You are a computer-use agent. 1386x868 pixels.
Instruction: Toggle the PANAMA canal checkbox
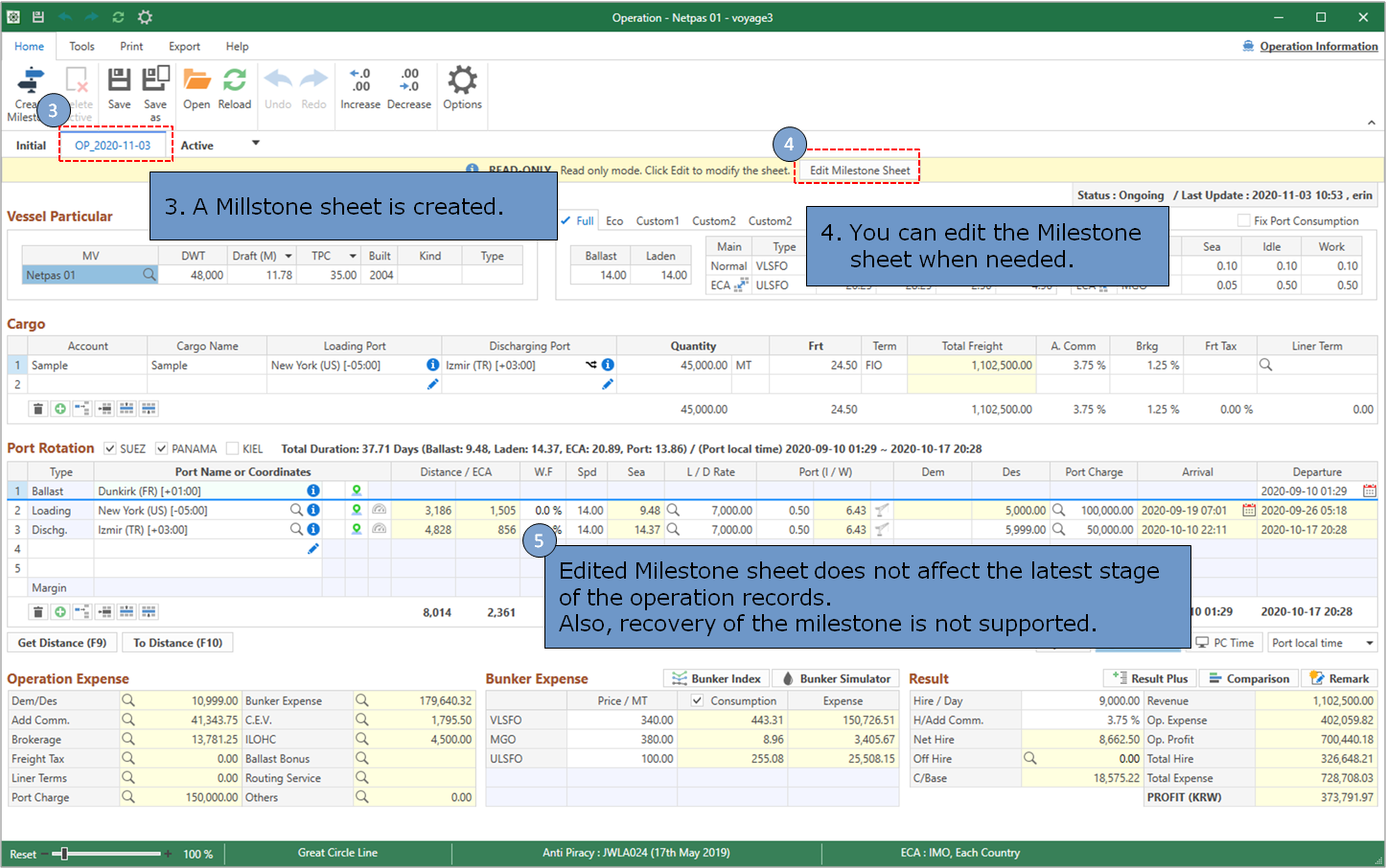[162, 448]
